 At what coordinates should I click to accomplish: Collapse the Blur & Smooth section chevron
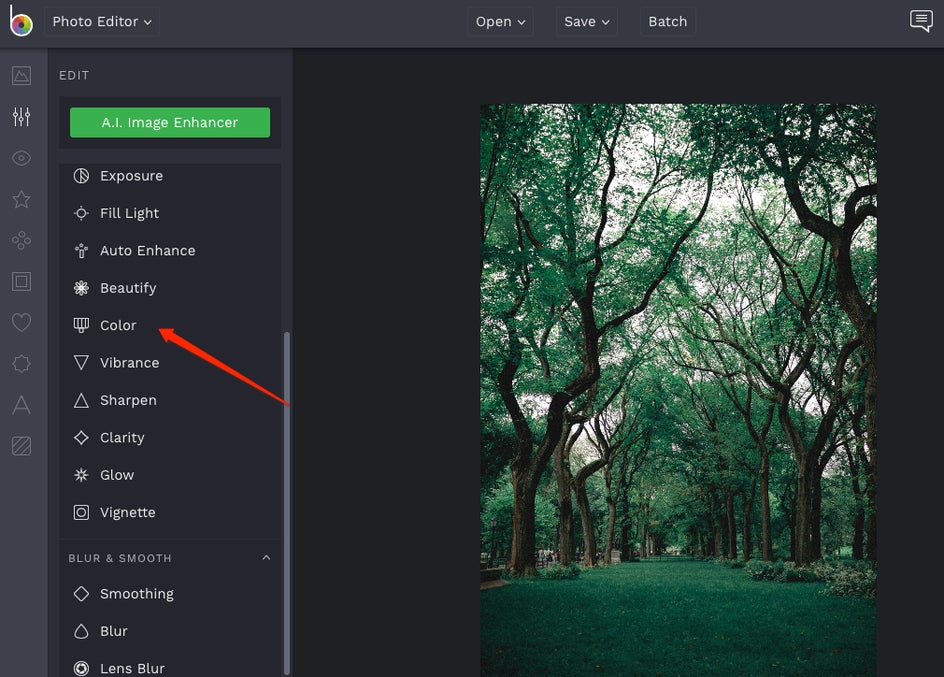pyautogui.click(x=266, y=558)
